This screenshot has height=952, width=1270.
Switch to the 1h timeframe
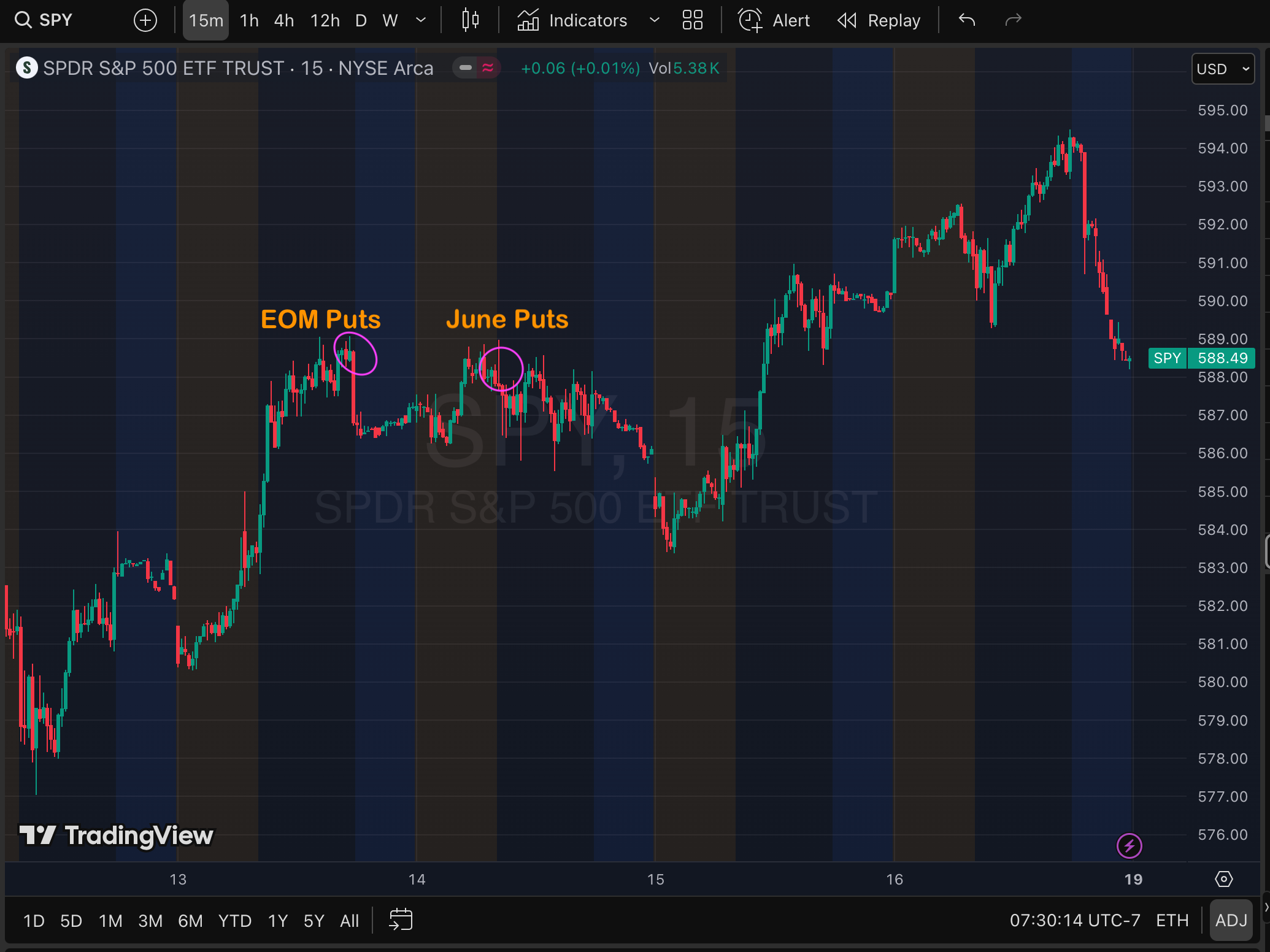pos(249,20)
